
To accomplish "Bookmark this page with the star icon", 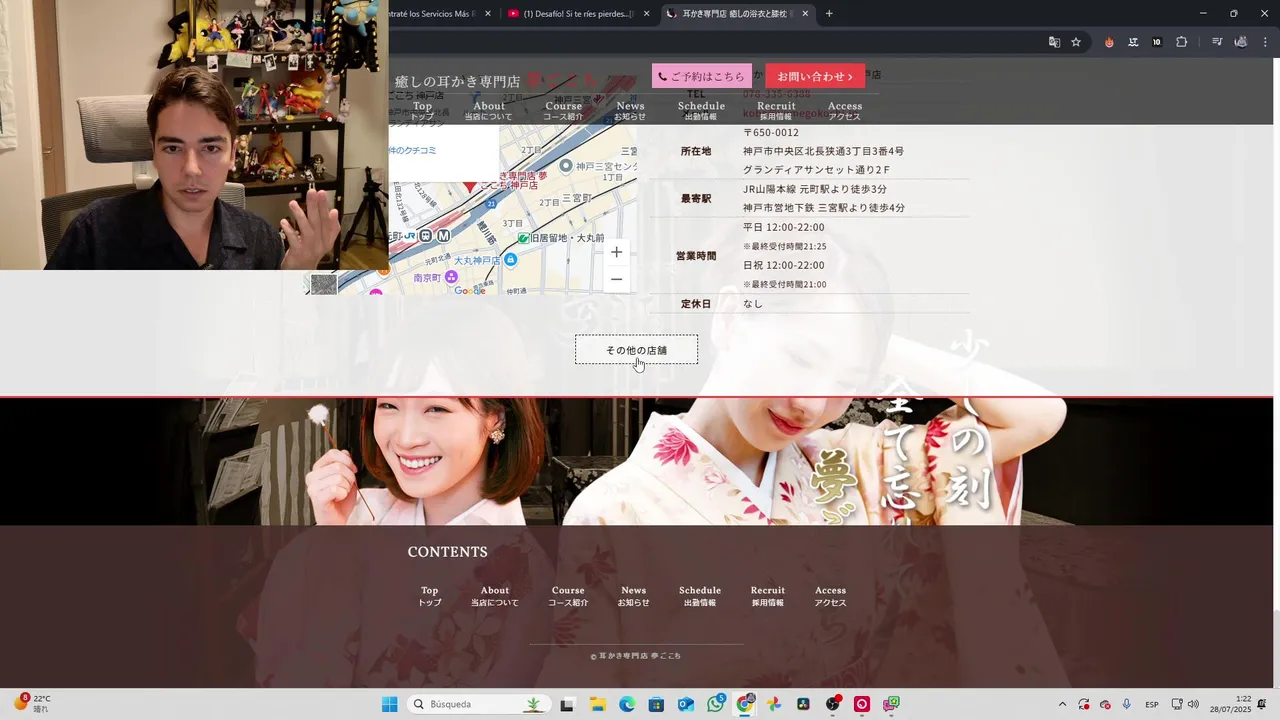I will point(1076,42).
